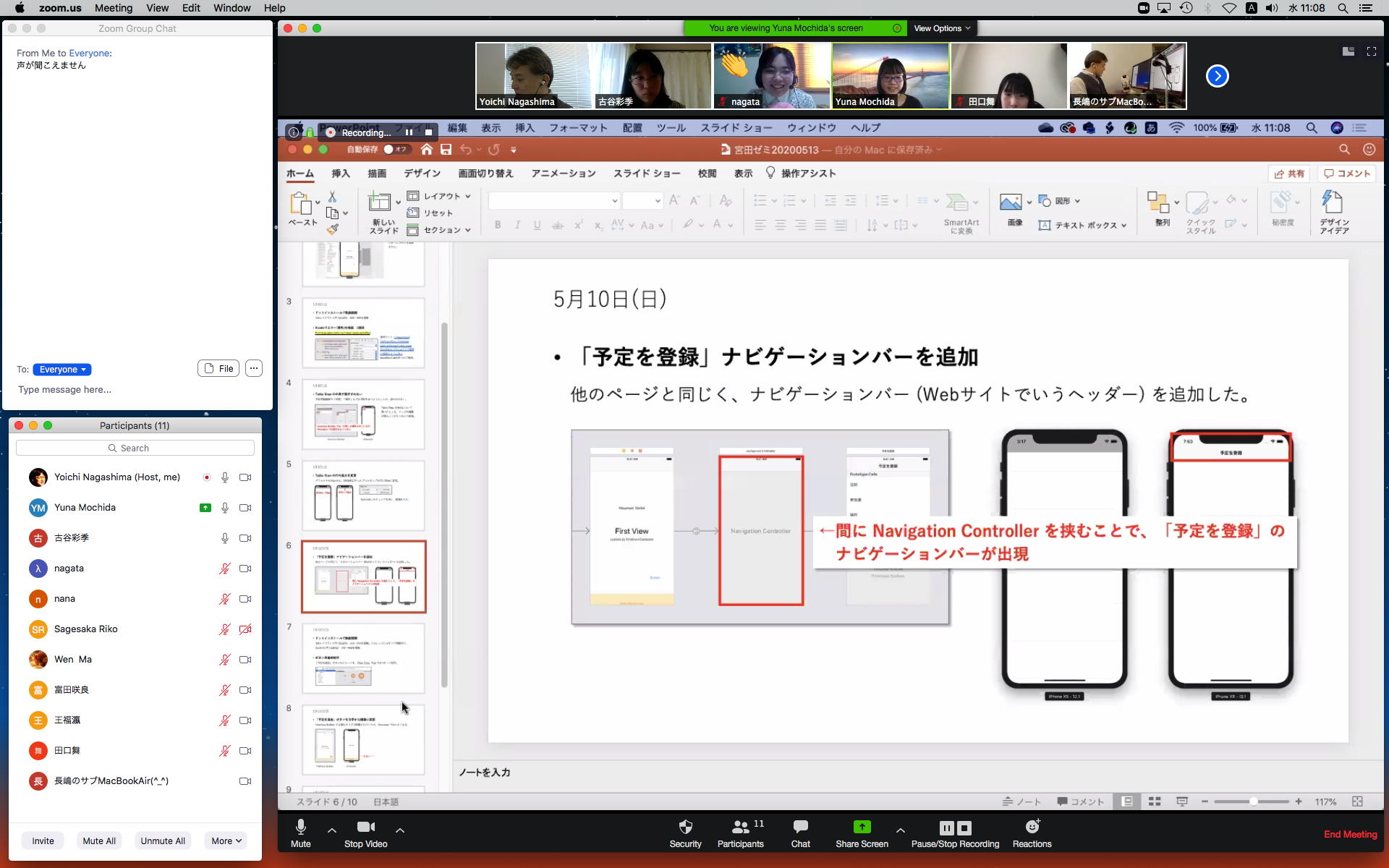
Task: Expand the View Options dropdown
Action: point(941,28)
